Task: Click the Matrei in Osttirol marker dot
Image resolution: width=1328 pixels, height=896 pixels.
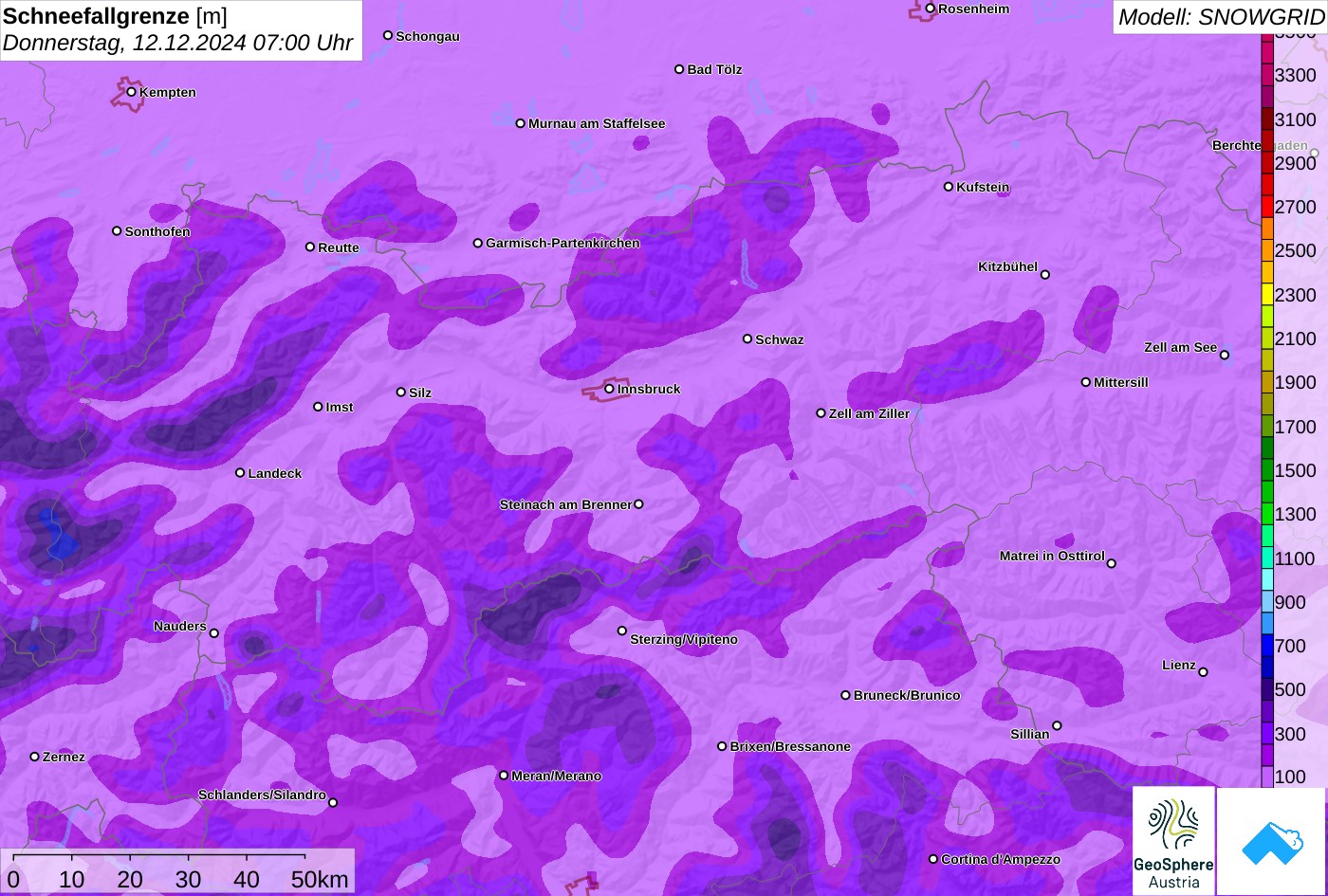Action: [1112, 563]
